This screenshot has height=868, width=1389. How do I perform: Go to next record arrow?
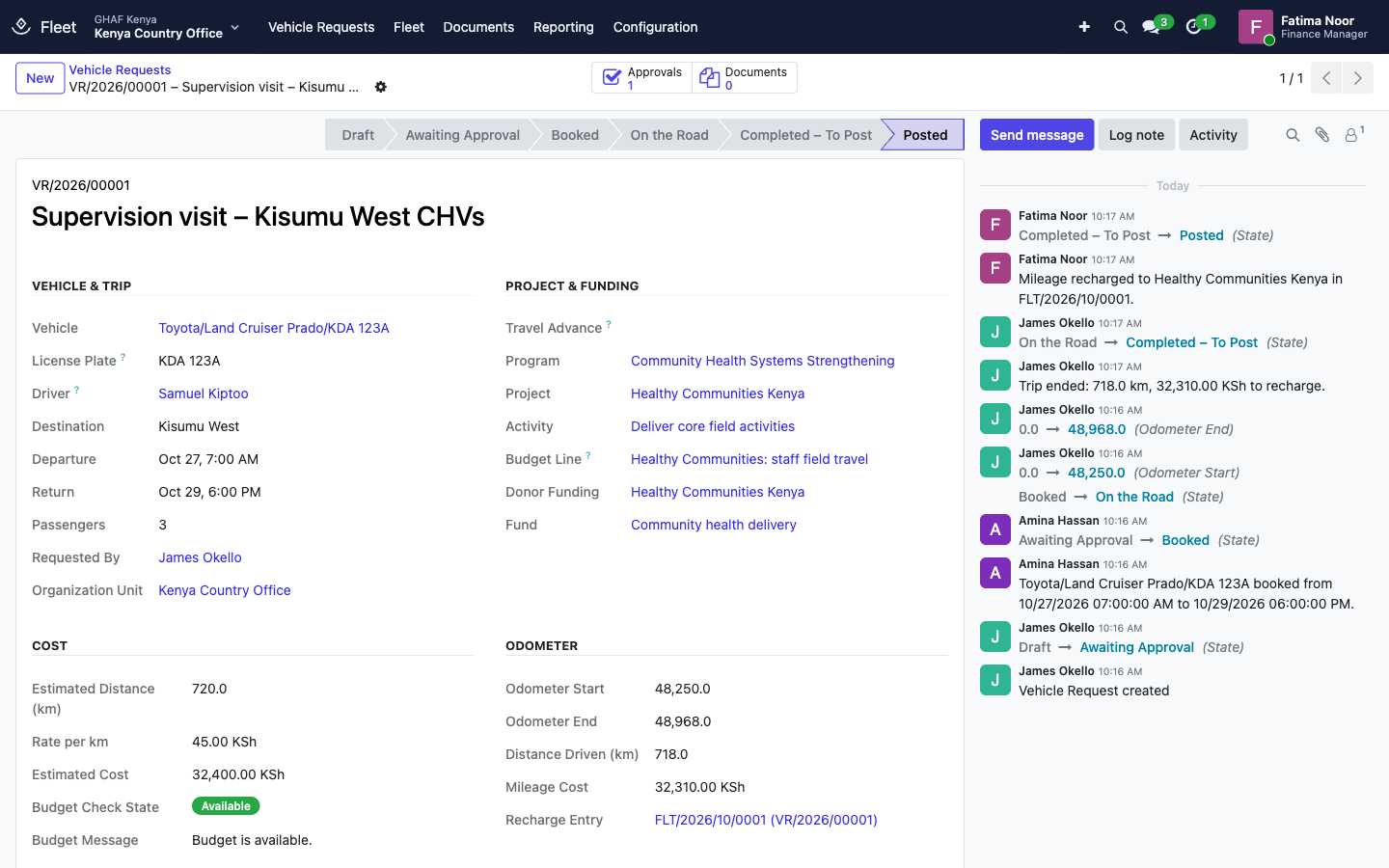(1358, 78)
